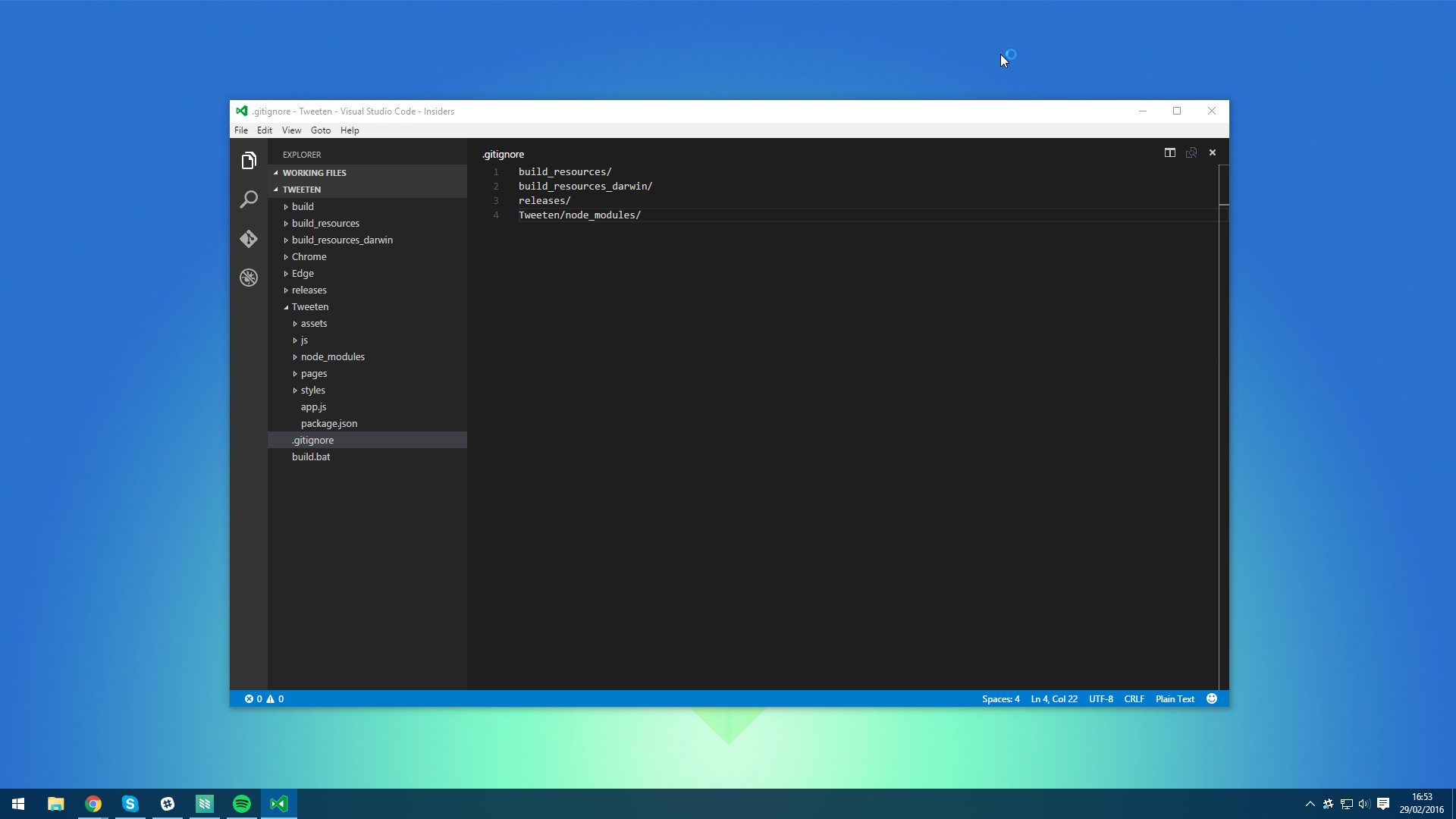Show hidden system tray icons
The image size is (1456, 819).
pyautogui.click(x=1310, y=804)
